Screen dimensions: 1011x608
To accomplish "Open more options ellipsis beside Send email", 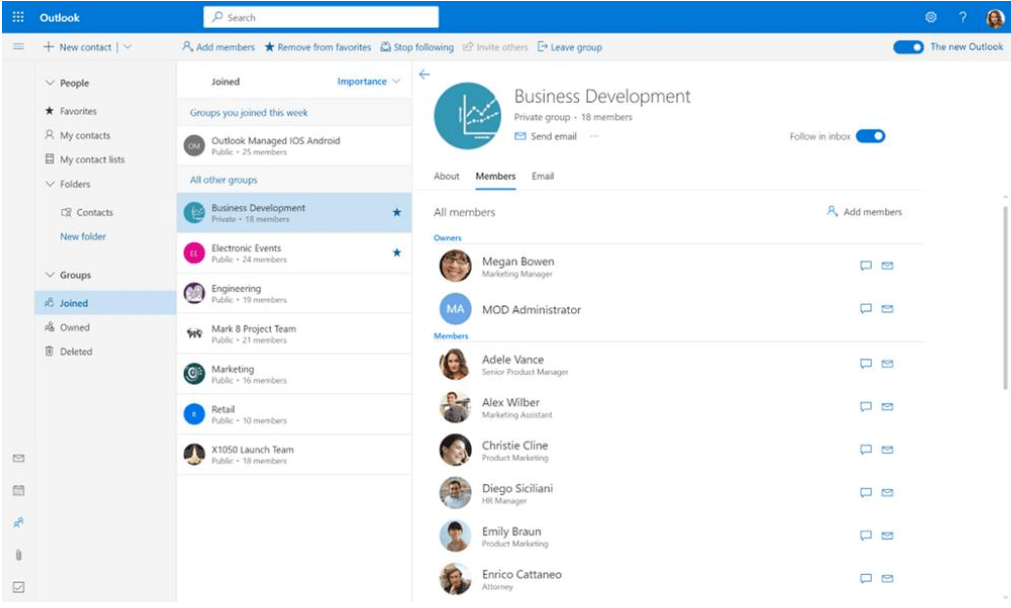I will tap(594, 136).
